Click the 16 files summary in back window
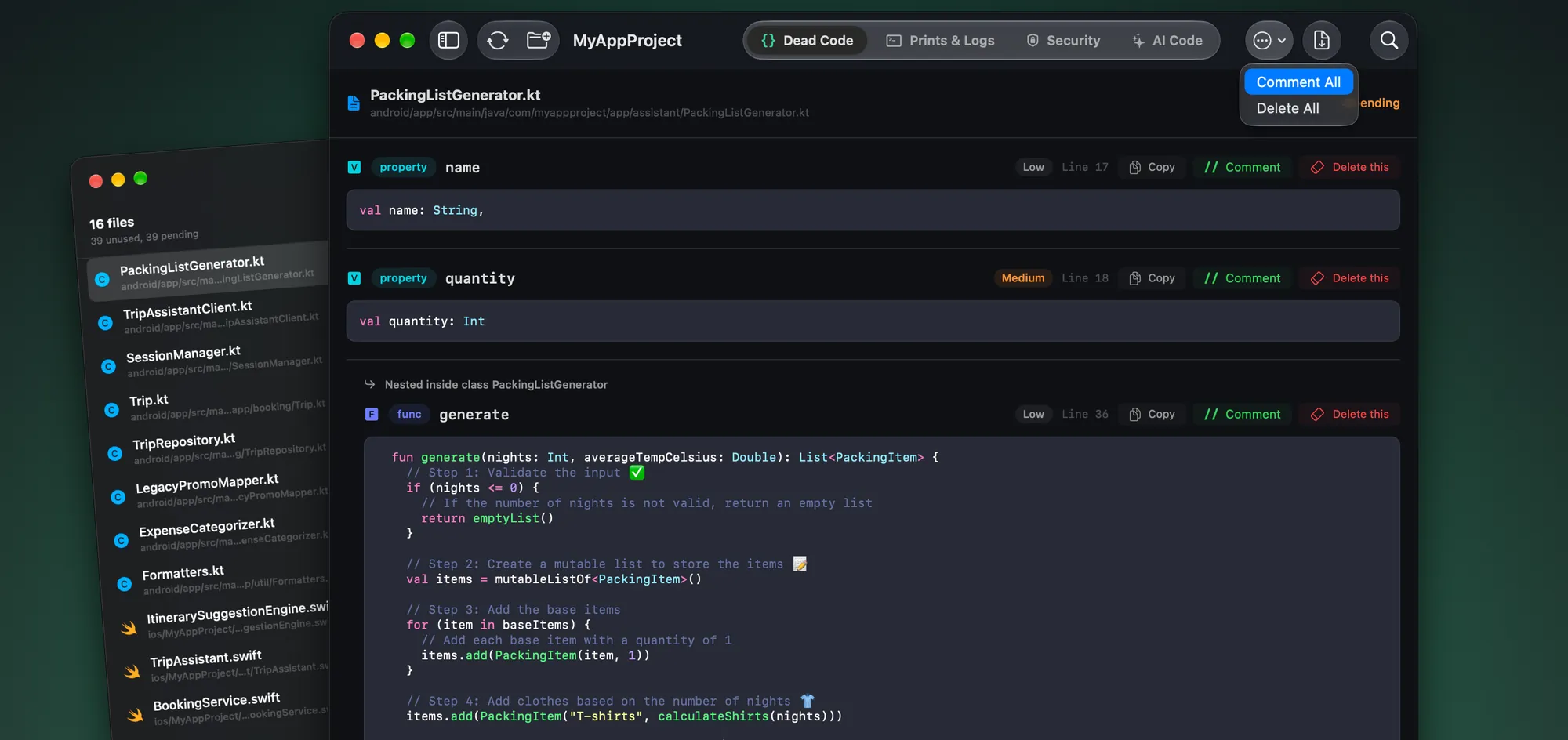The image size is (1568, 740). [111, 223]
